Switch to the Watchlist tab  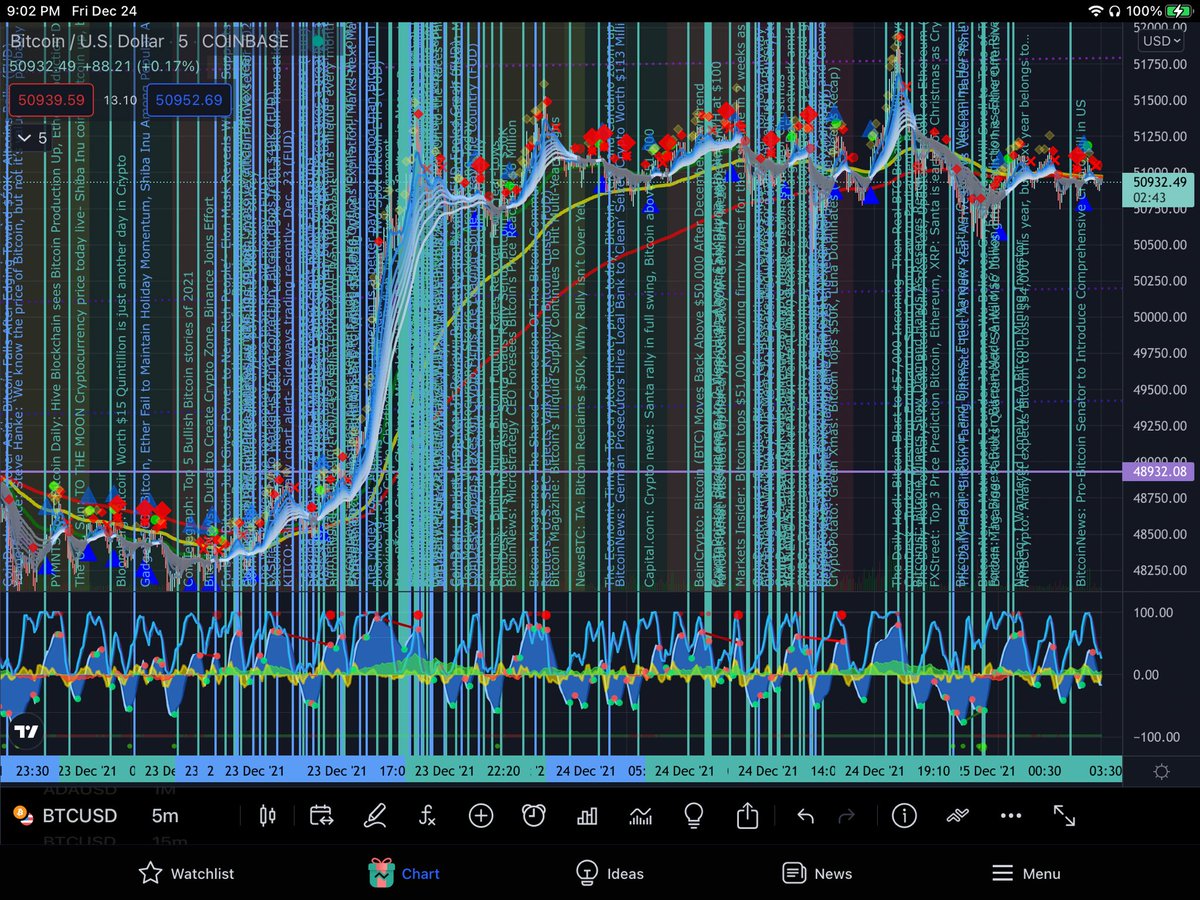click(186, 873)
